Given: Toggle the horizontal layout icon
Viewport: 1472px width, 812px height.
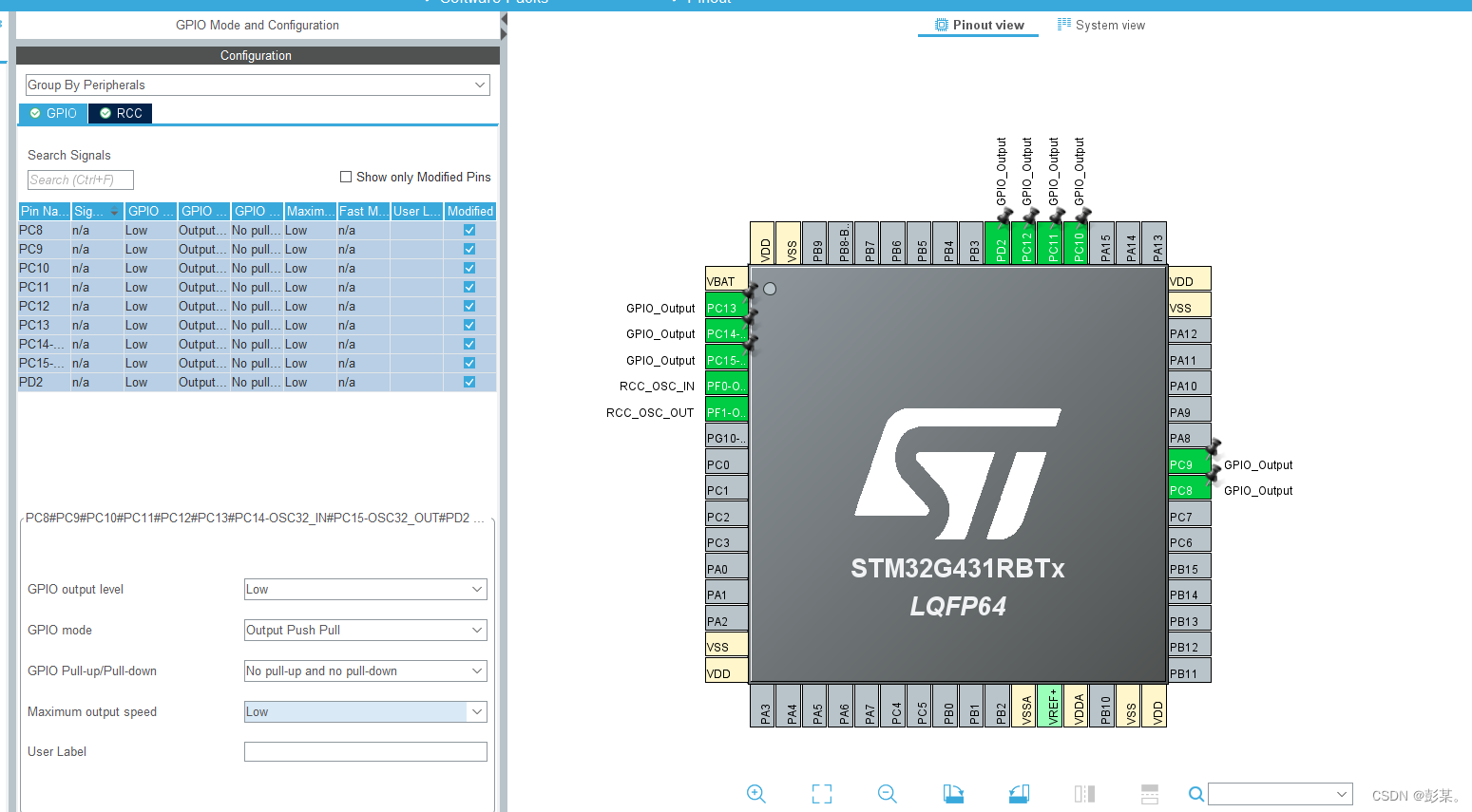Looking at the screenshot, I should coord(1150,794).
